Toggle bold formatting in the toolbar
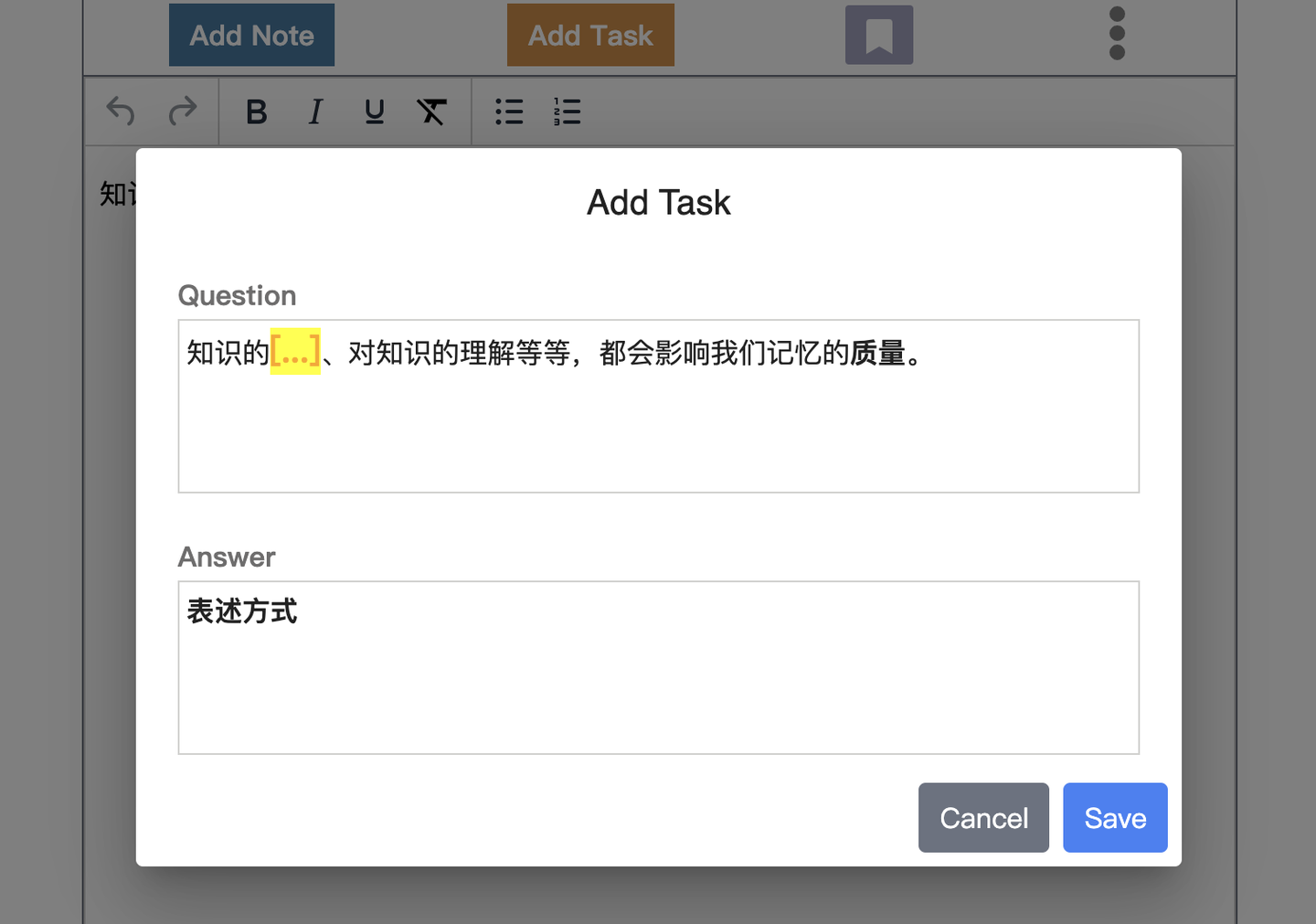Screen dimensions: 1316x924 click(x=257, y=112)
